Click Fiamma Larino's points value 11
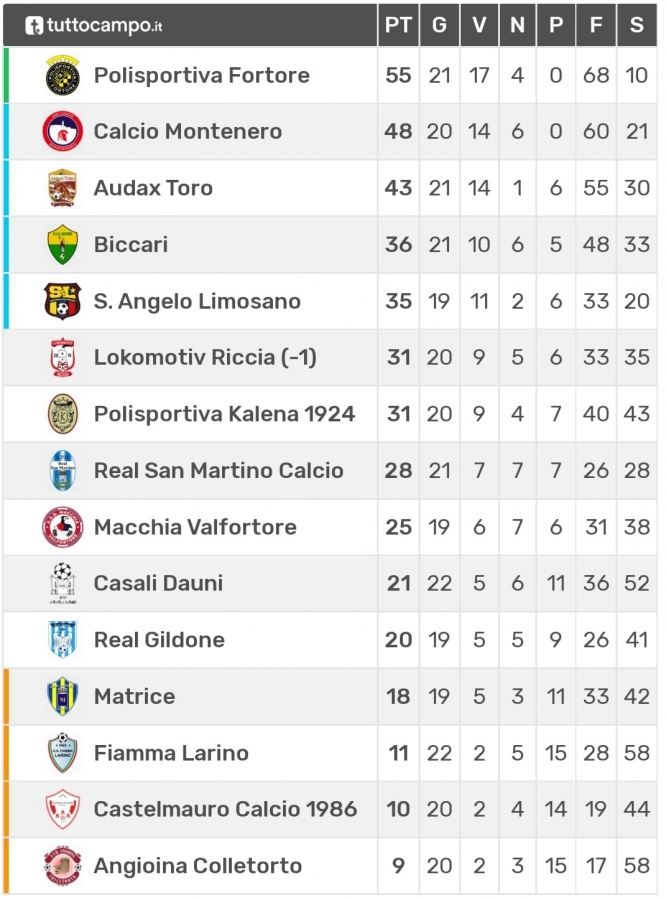The width and height of the screenshot is (666, 900). click(x=398, y=753)
